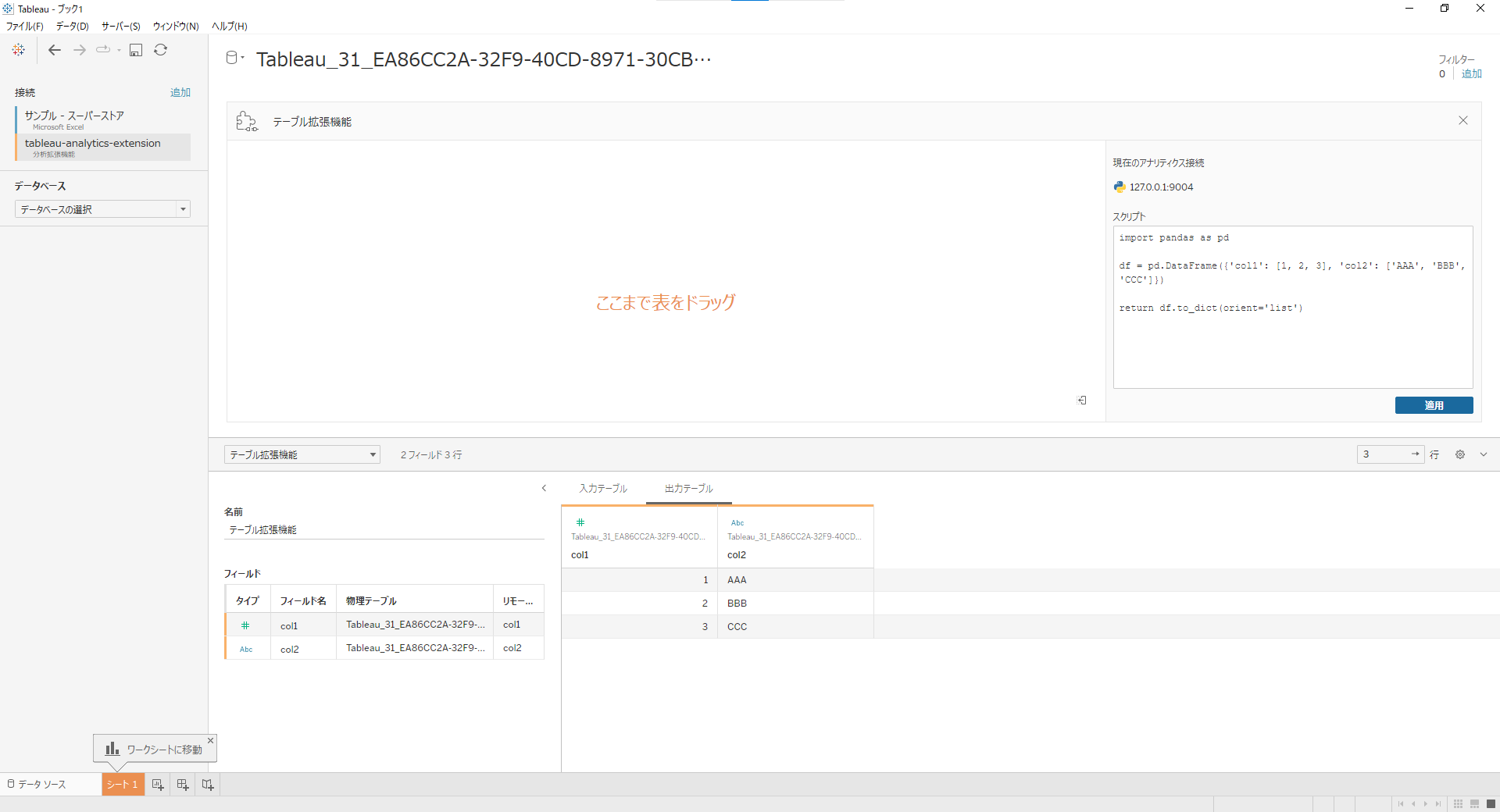Image resolution: width=1500 pixels, height=812 pixels.
Task: Create a new story icon
Action: 208,785
